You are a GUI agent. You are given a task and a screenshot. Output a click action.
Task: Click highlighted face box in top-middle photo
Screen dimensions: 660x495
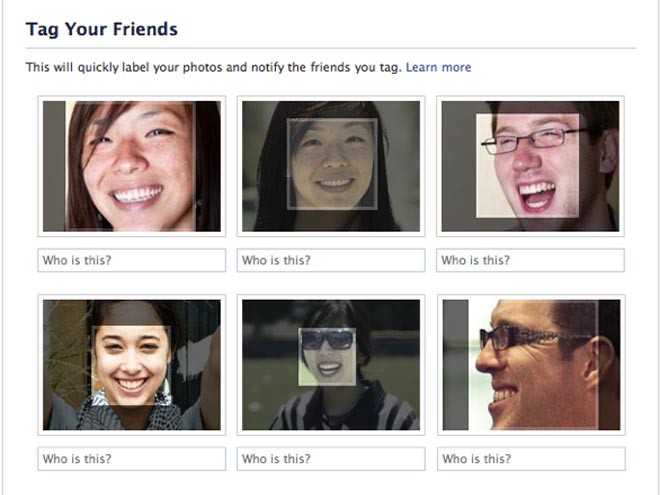coord(332,164)
